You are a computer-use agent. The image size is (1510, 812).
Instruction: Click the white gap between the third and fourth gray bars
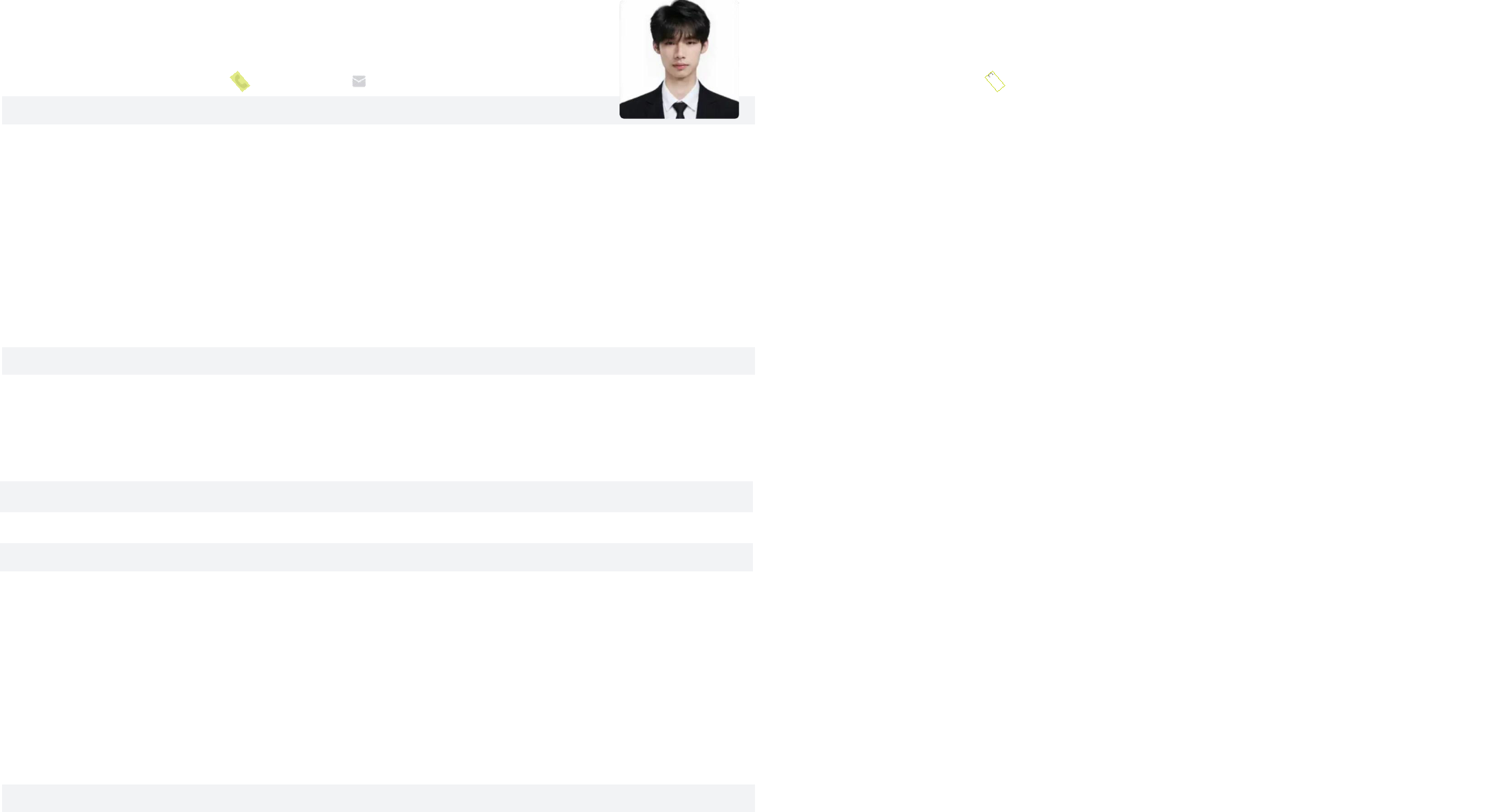376,527
